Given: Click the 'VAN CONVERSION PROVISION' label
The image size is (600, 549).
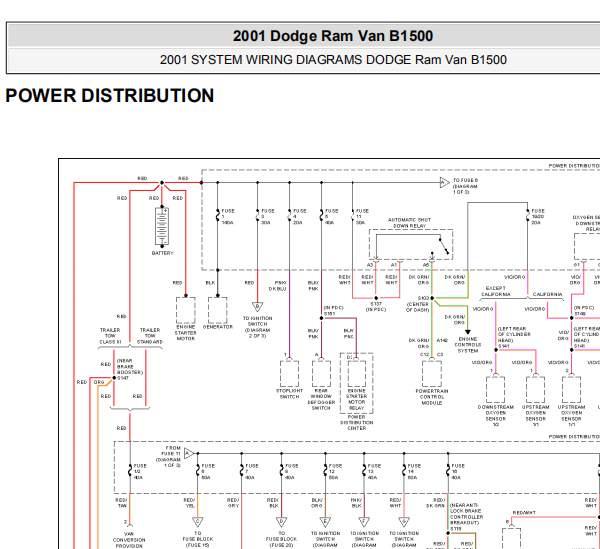Looking at the screenshot, I should [x=129, y=540].
